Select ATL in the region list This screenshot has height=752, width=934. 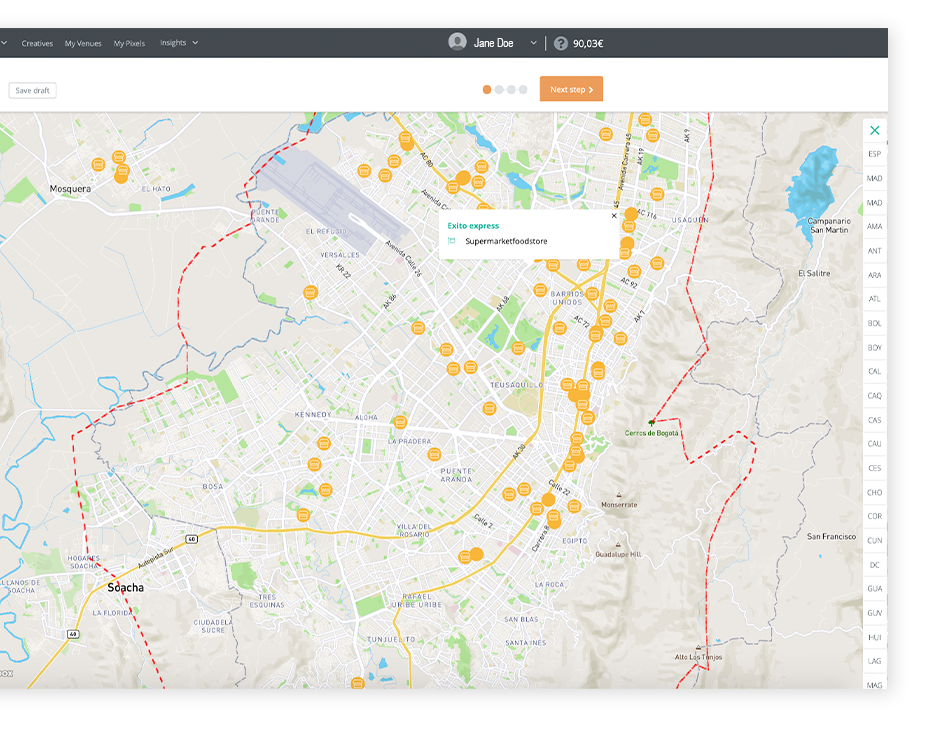874,299
